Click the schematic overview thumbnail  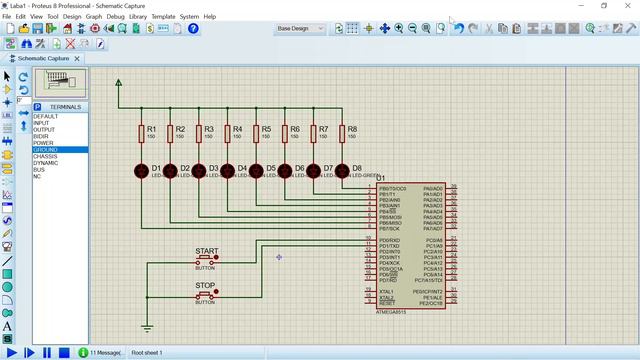click(x=60, y=83)
